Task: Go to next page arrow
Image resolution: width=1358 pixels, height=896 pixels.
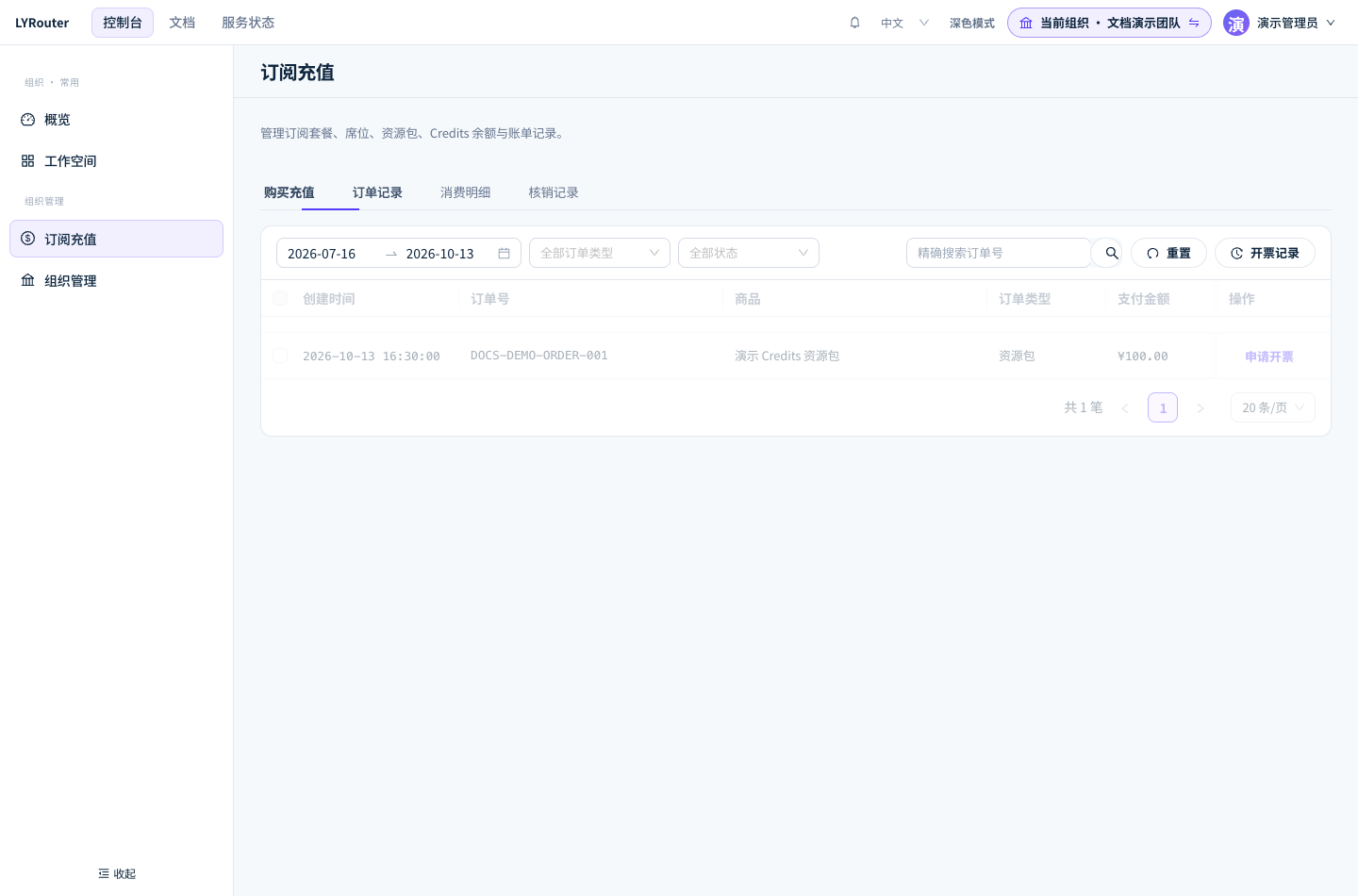Action: (1201, 407)
